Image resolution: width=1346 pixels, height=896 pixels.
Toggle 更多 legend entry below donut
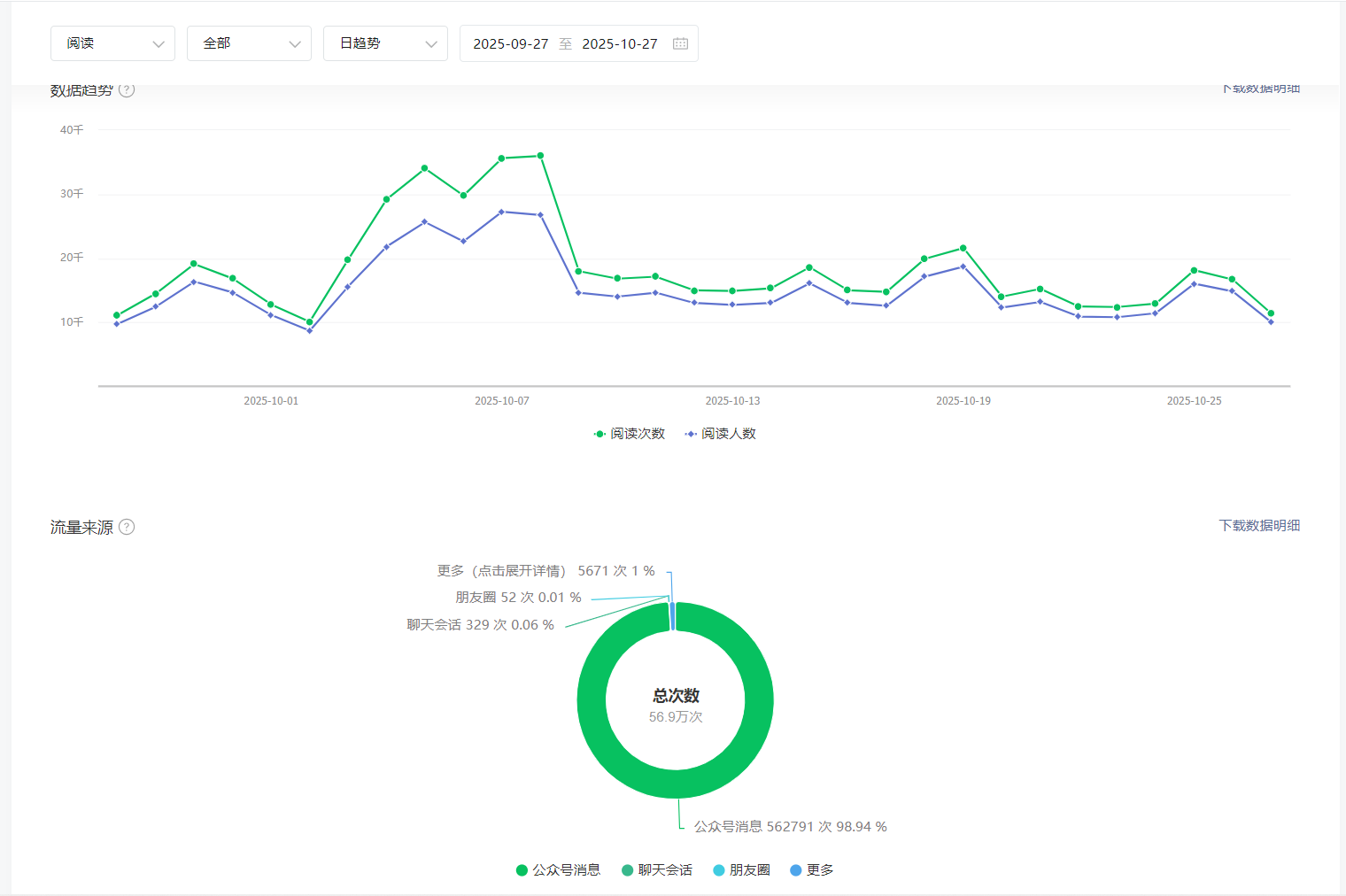pos(811,869)
